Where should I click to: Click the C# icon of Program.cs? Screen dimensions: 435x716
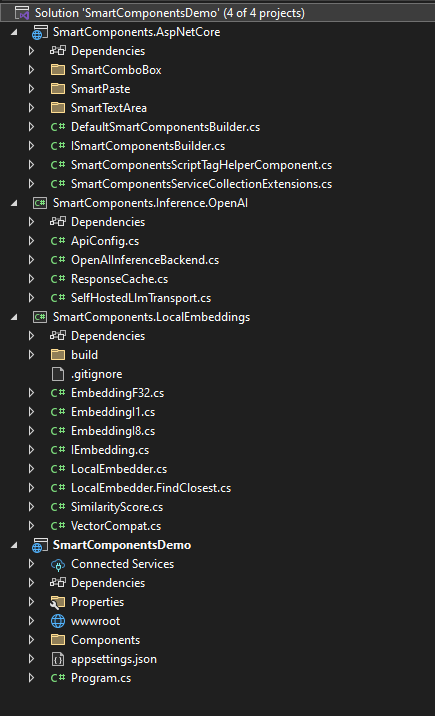(58, 678)
